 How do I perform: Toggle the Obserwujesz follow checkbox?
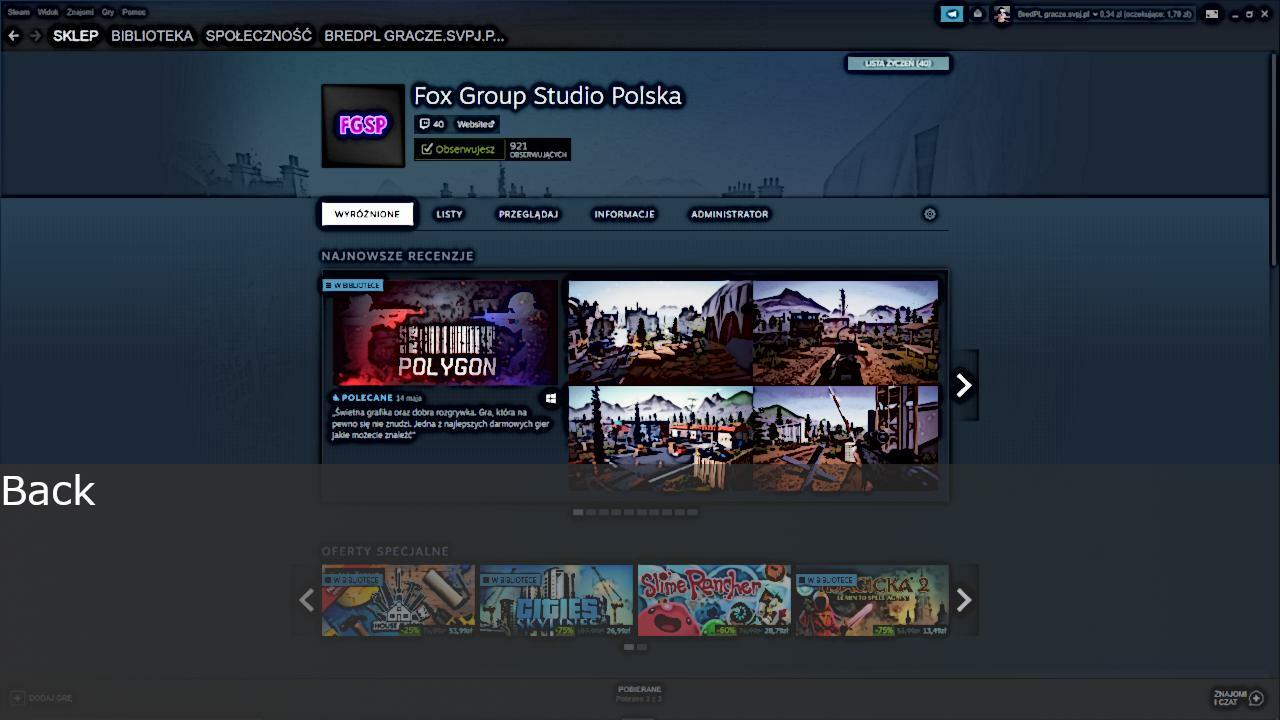(x=427, y=149)
